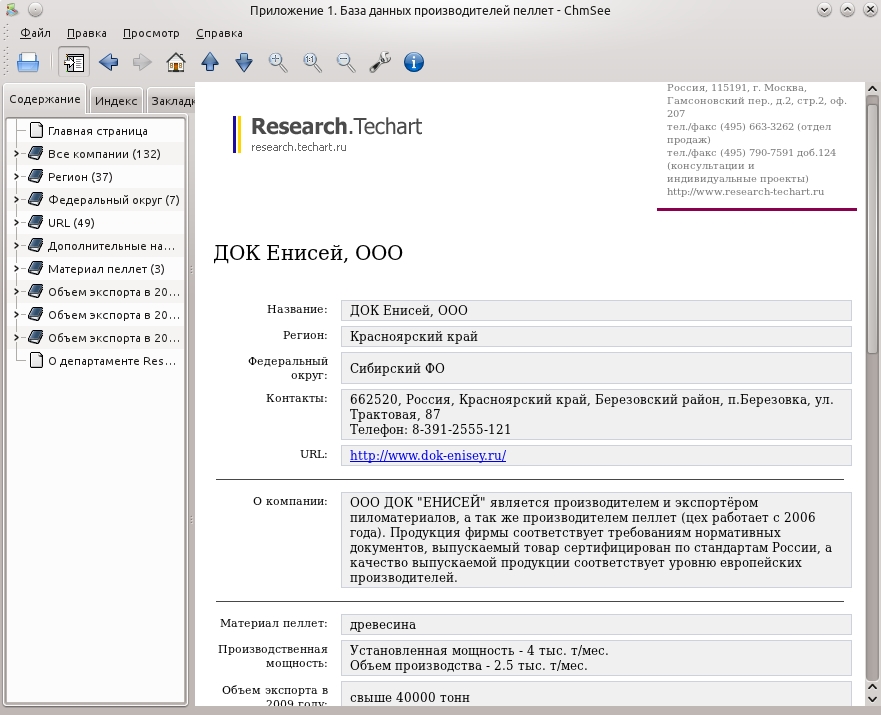
Task: Select Главная страница in contents tree
Action: coord(96,131)
